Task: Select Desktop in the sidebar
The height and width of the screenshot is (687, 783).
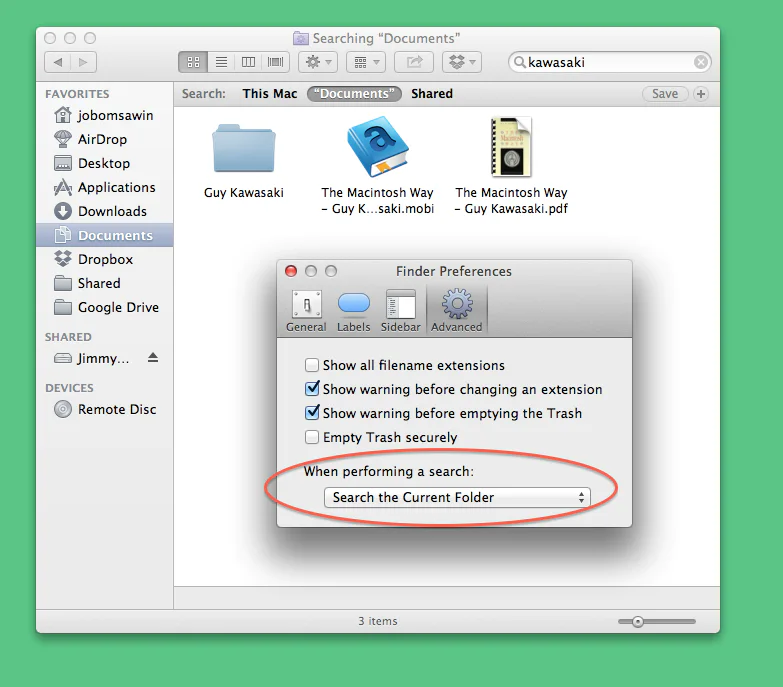Action: pyautogui.click(x=104, y=163)
